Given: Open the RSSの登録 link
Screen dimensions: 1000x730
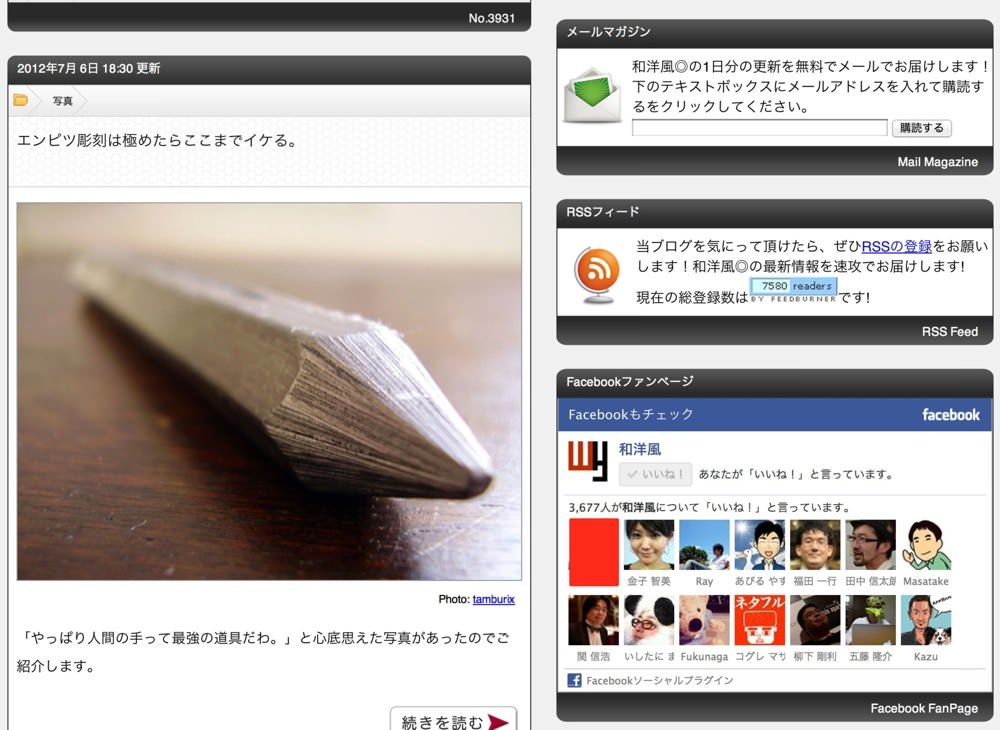Looking at the screenshot, I should [x=896, y=246].
